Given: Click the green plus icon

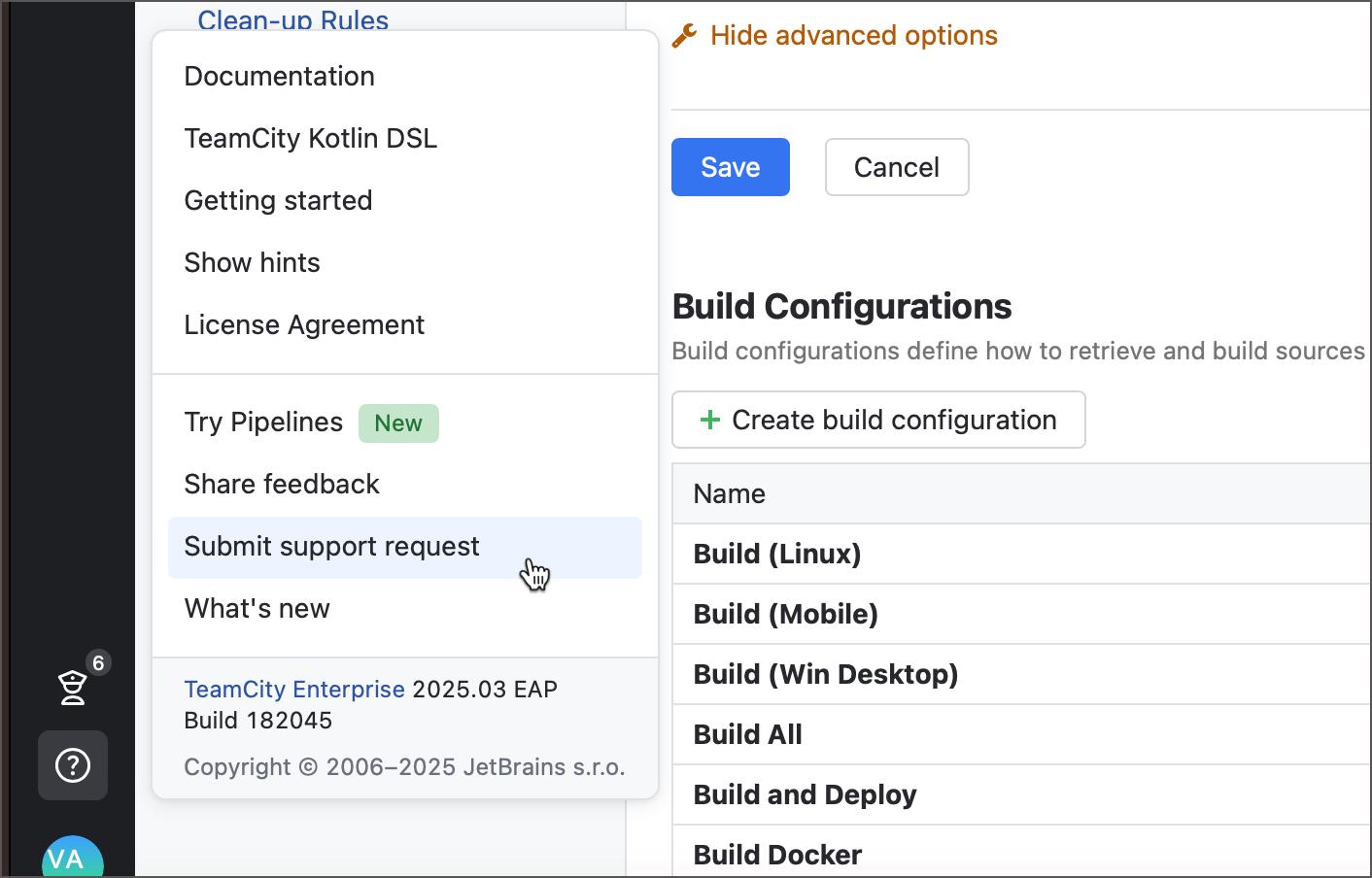Looking at the screenshot, I should 710,420.
